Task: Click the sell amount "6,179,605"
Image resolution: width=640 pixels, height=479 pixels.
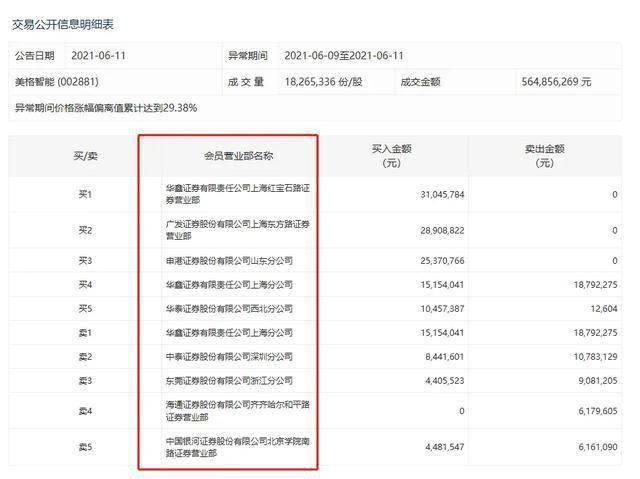Action: coord(598,411)
